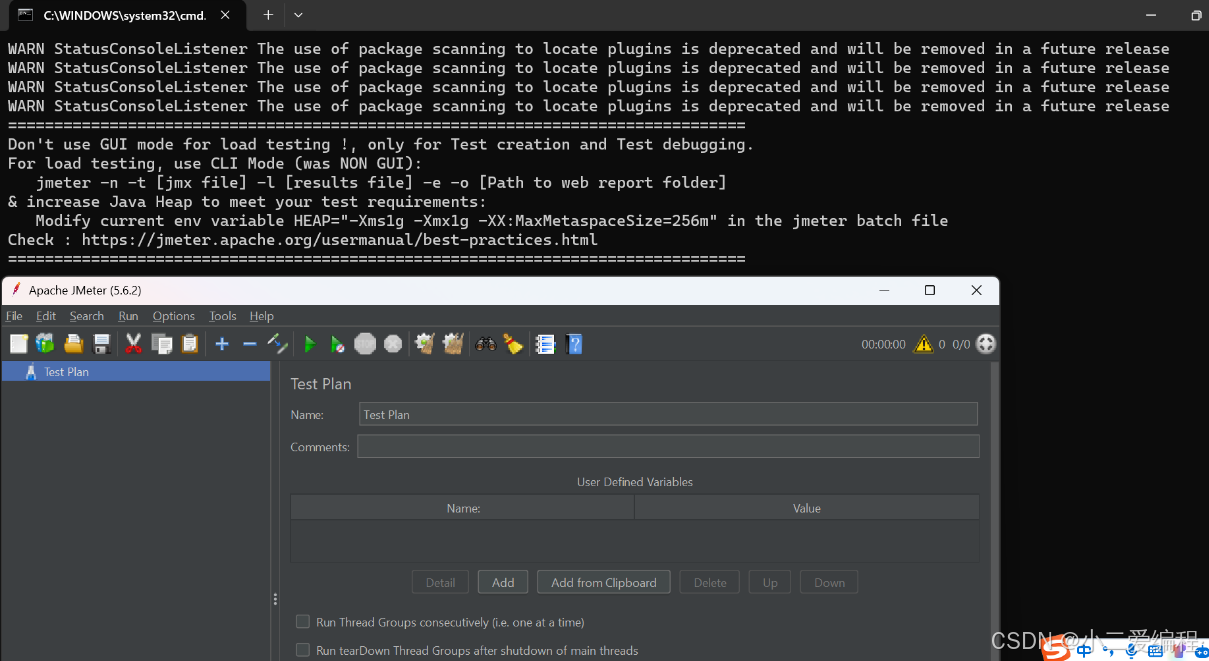The width and height of the screenshot is (1209, 661).
Task: Click the New test plan icon
Action: 18,344
